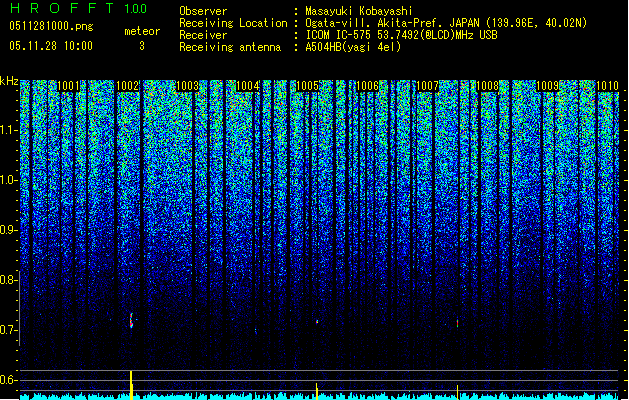Click the ICOM IC-575 receiver text
This screenshot has height=400, width=629.
pyautogui.click(x=401, y=35)
